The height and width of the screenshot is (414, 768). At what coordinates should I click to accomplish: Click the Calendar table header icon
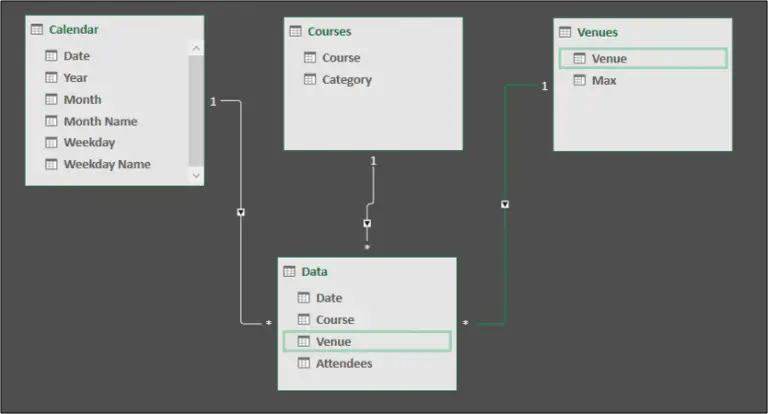37,30
